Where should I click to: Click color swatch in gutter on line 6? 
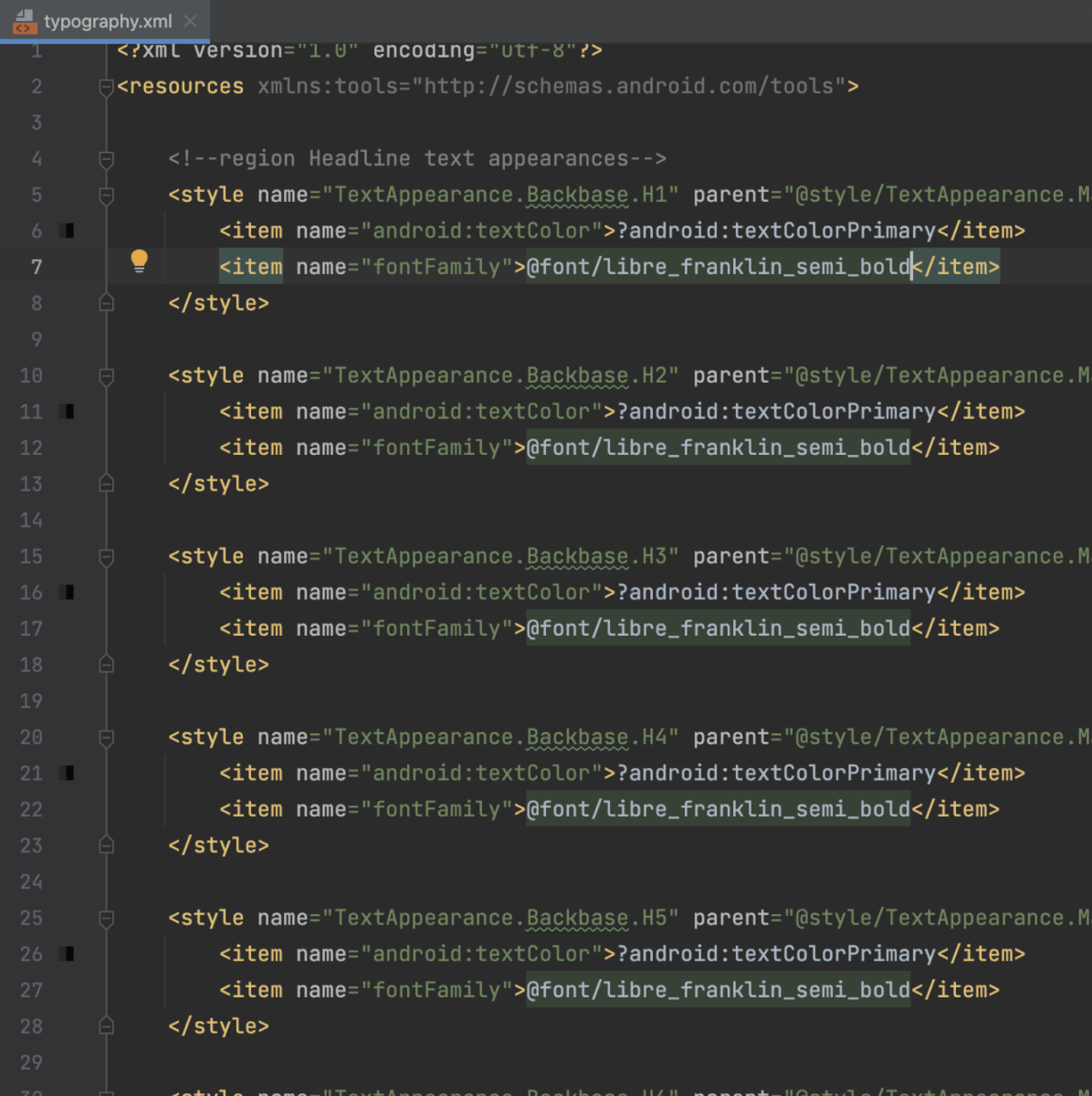tap(67, 231)
